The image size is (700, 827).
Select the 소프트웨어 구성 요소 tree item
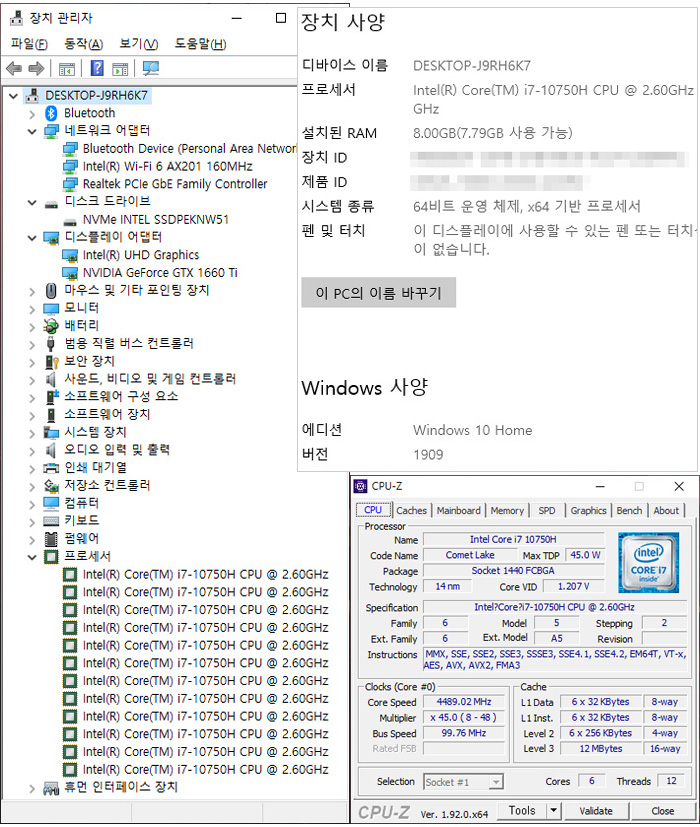[121, 397]
